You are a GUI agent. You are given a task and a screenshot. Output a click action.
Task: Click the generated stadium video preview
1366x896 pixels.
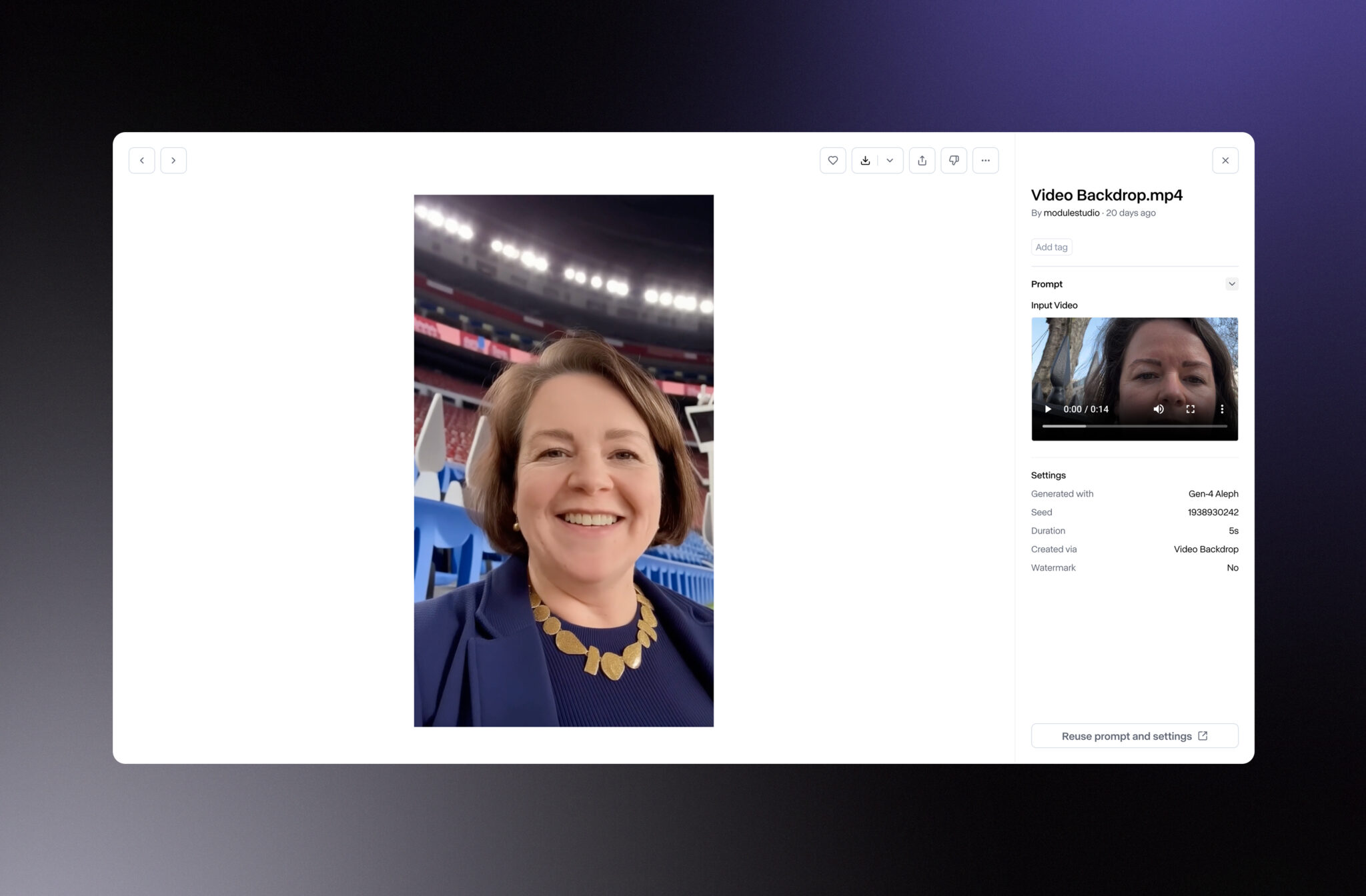(564, 460)
